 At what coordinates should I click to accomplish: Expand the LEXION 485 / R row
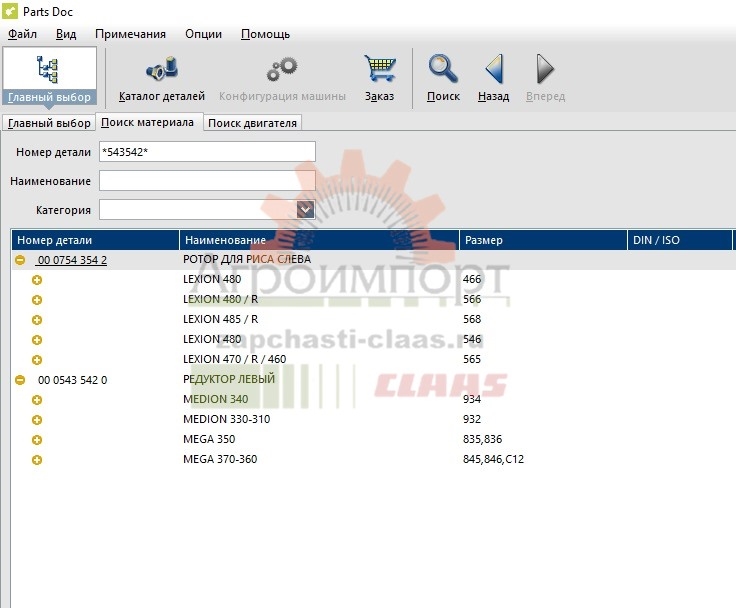[x=37, y=320]
